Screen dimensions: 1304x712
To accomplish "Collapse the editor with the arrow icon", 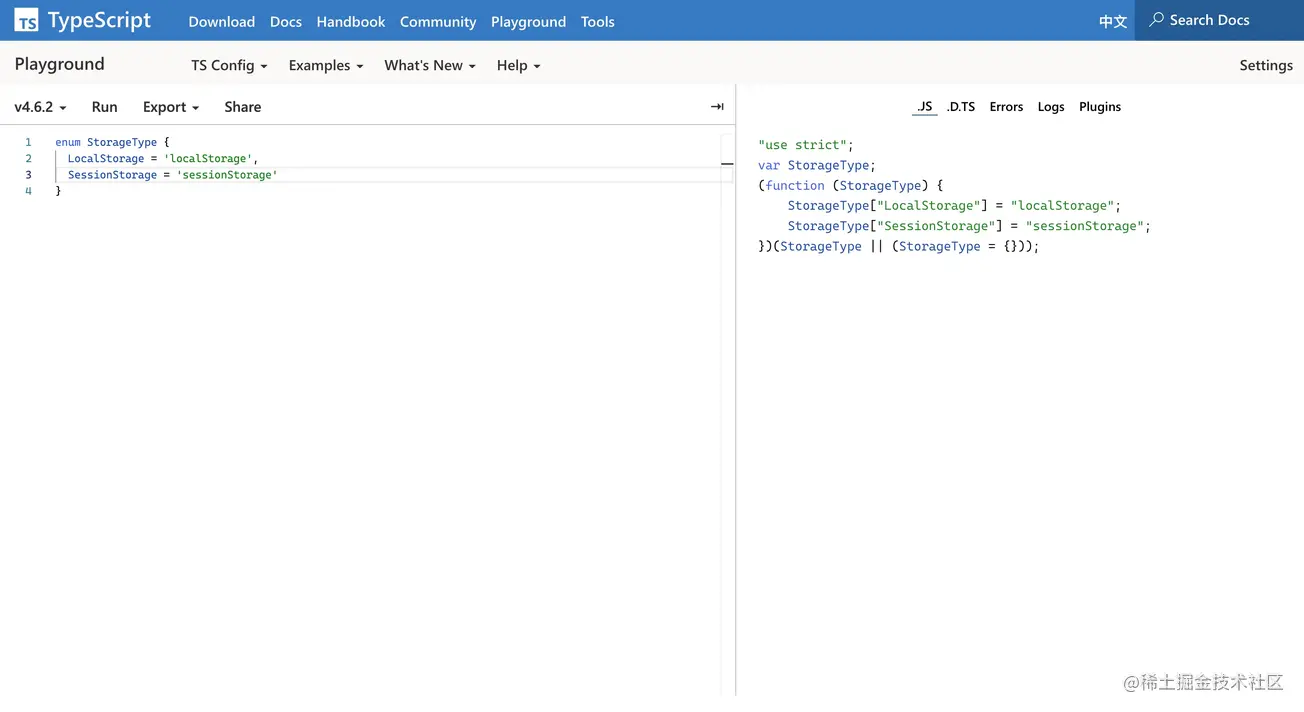I will pos(717,107).
